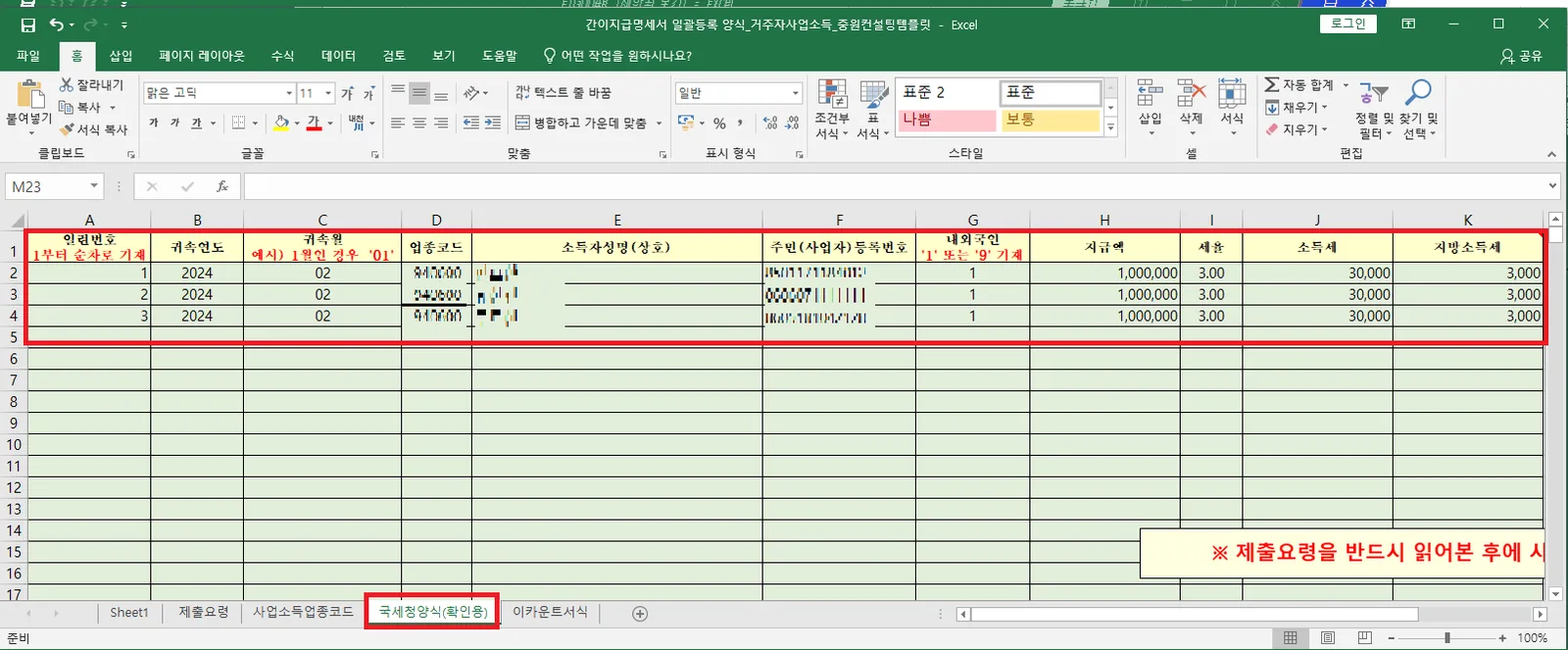This screenshot has width=1568, height=650.
Task: Switch to the 삽입 ribbon tab
Action: click(x=121, y=56)
